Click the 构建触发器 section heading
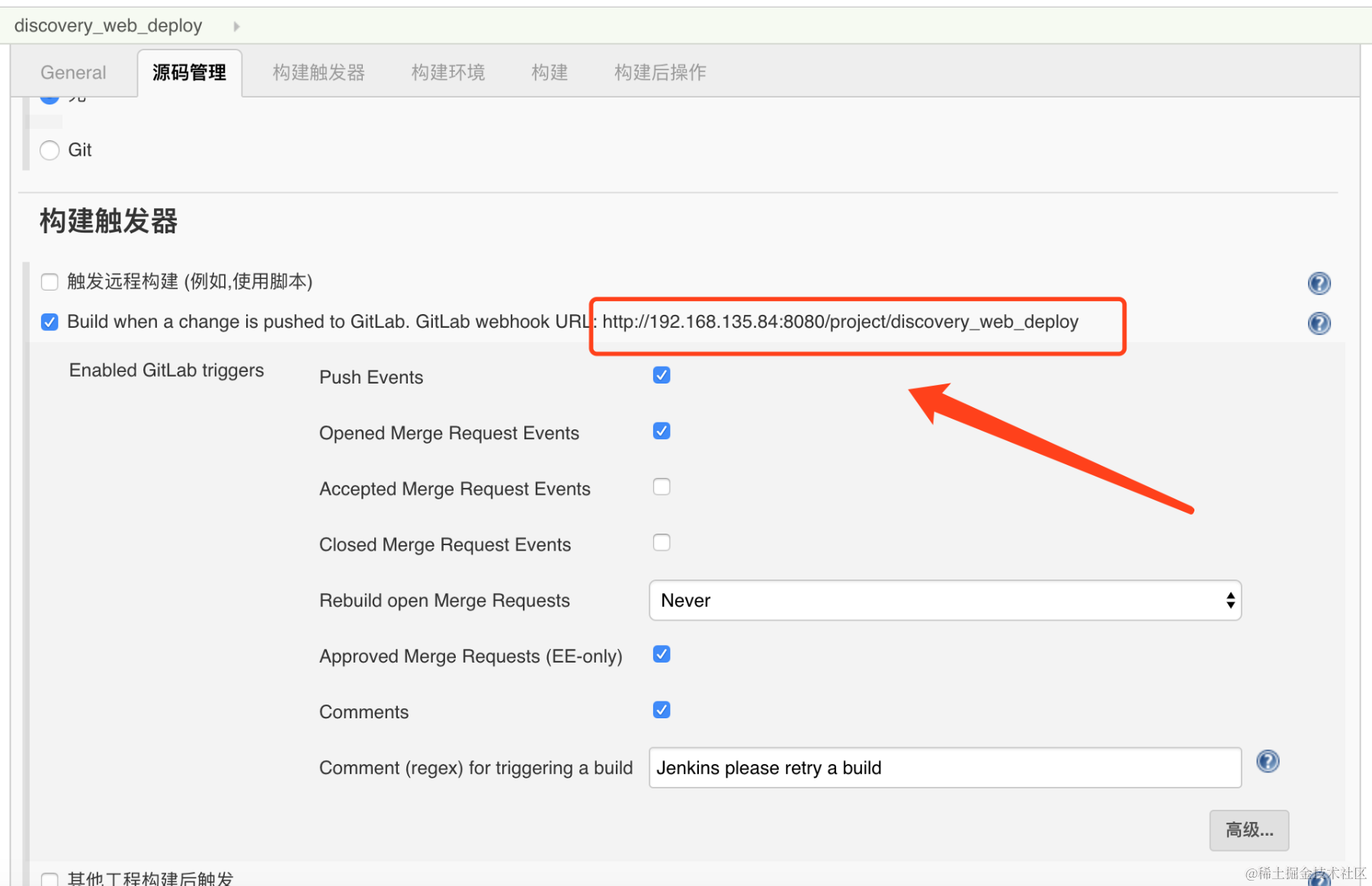Screen dimensions: 1372x886 (x=108, y=221)
